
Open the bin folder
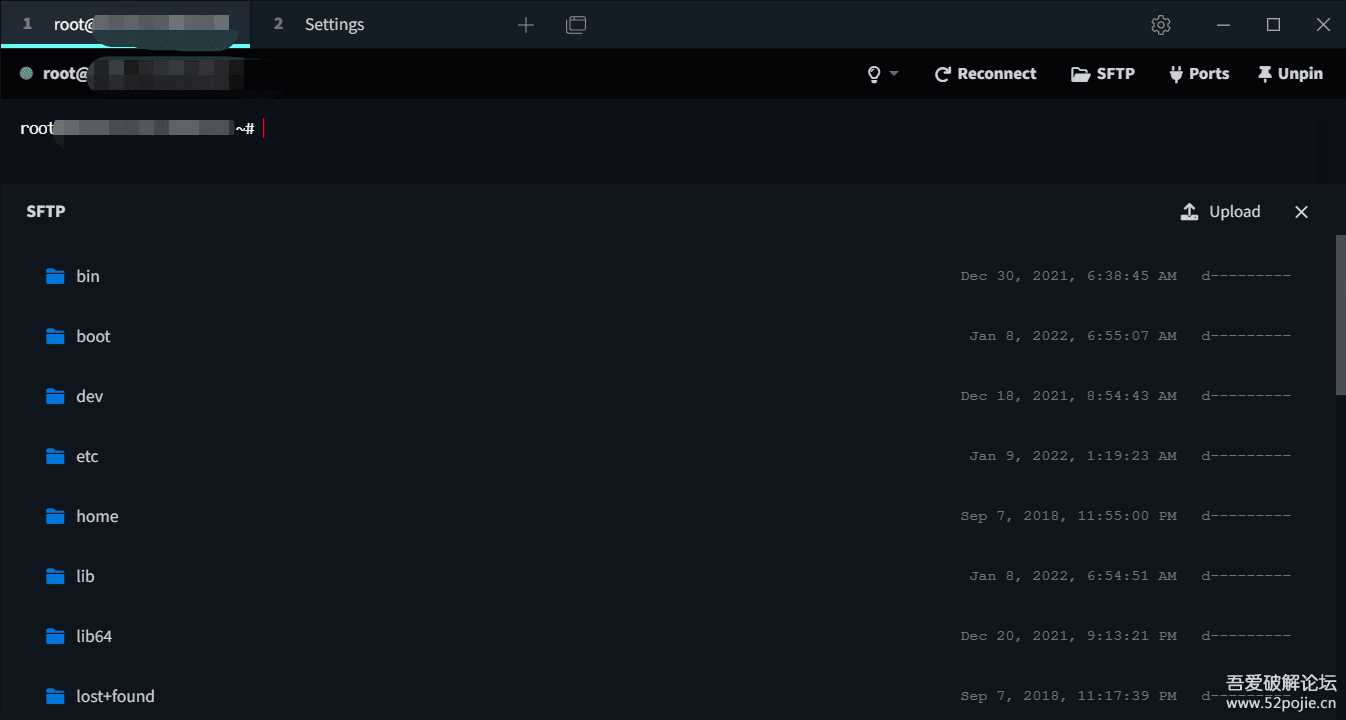(x=88, y=276)
